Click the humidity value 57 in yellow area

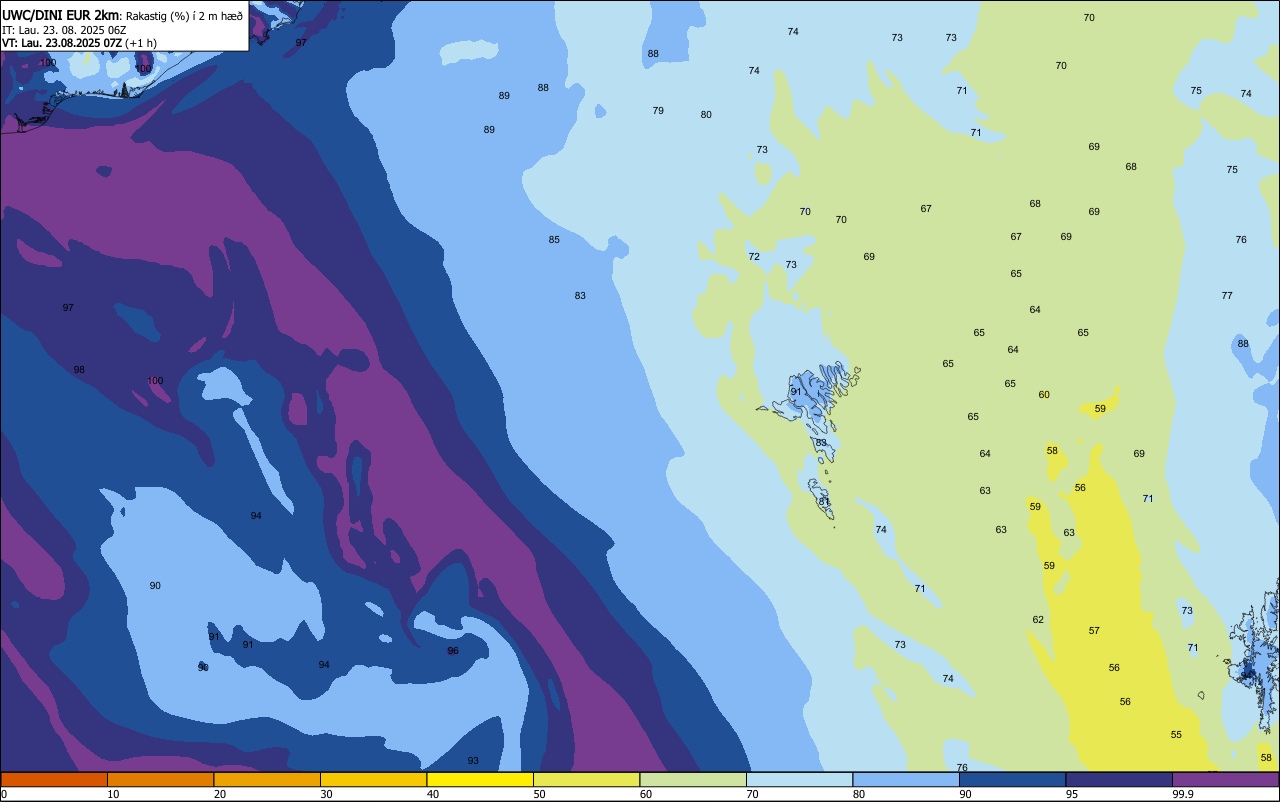[x=1094, y=631]
